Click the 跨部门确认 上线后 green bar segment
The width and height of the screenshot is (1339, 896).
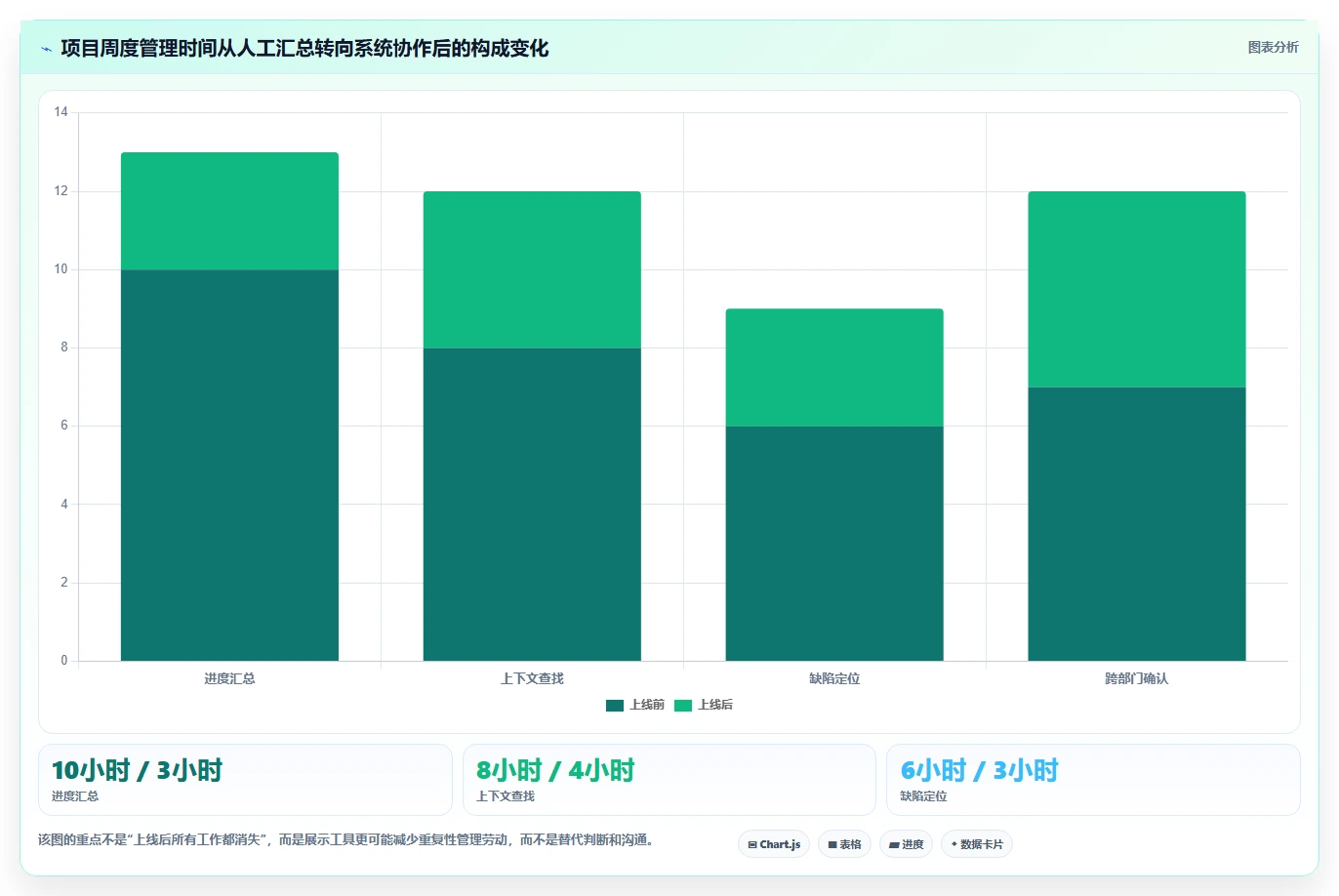1137,289
